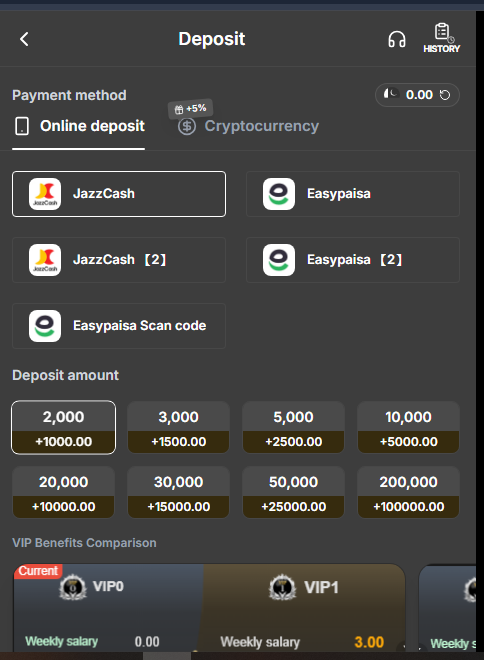Click the JazzCash logo icon
This screenshot has height=660, width=484.
click(x=45, y=194)
